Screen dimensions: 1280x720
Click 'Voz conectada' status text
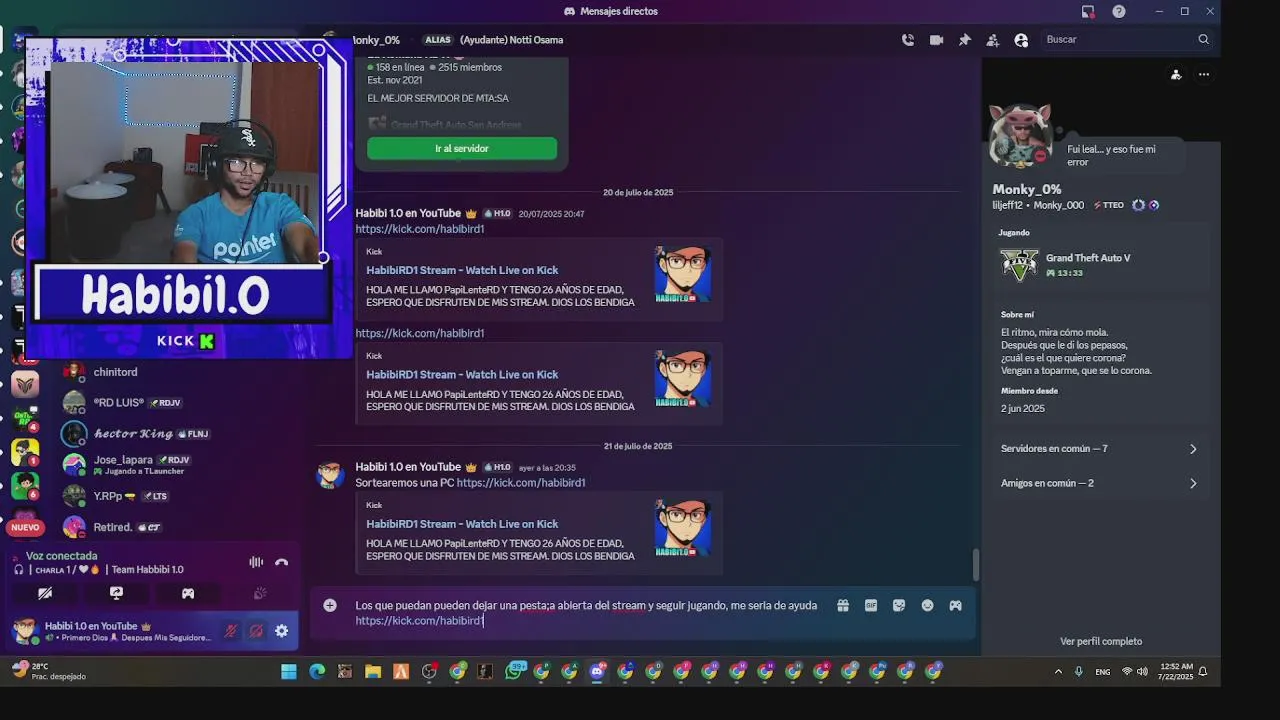62,556
